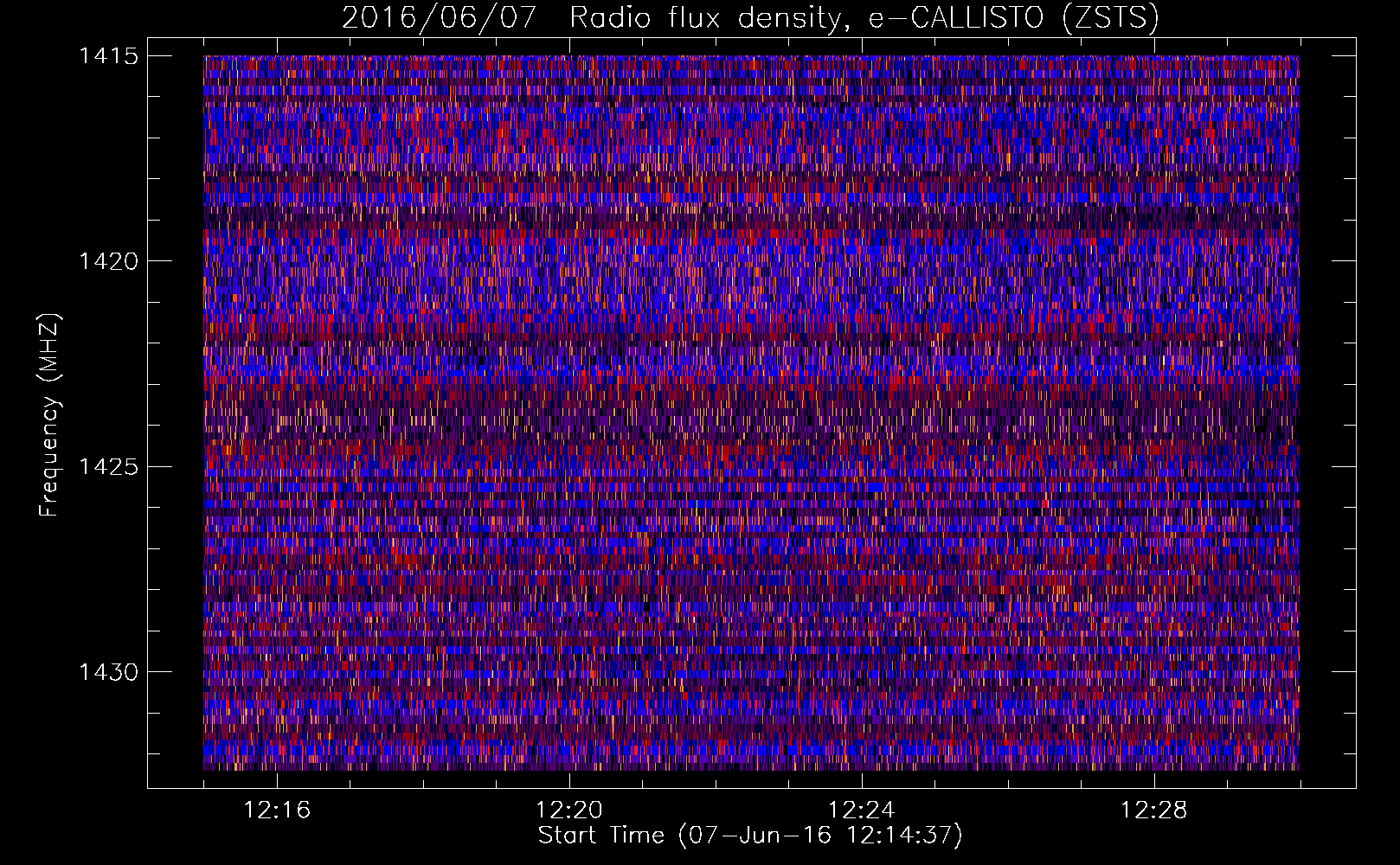1400x865 pixels.
Task: Click the 12:24 time tick label
Action: click(862, 811)
